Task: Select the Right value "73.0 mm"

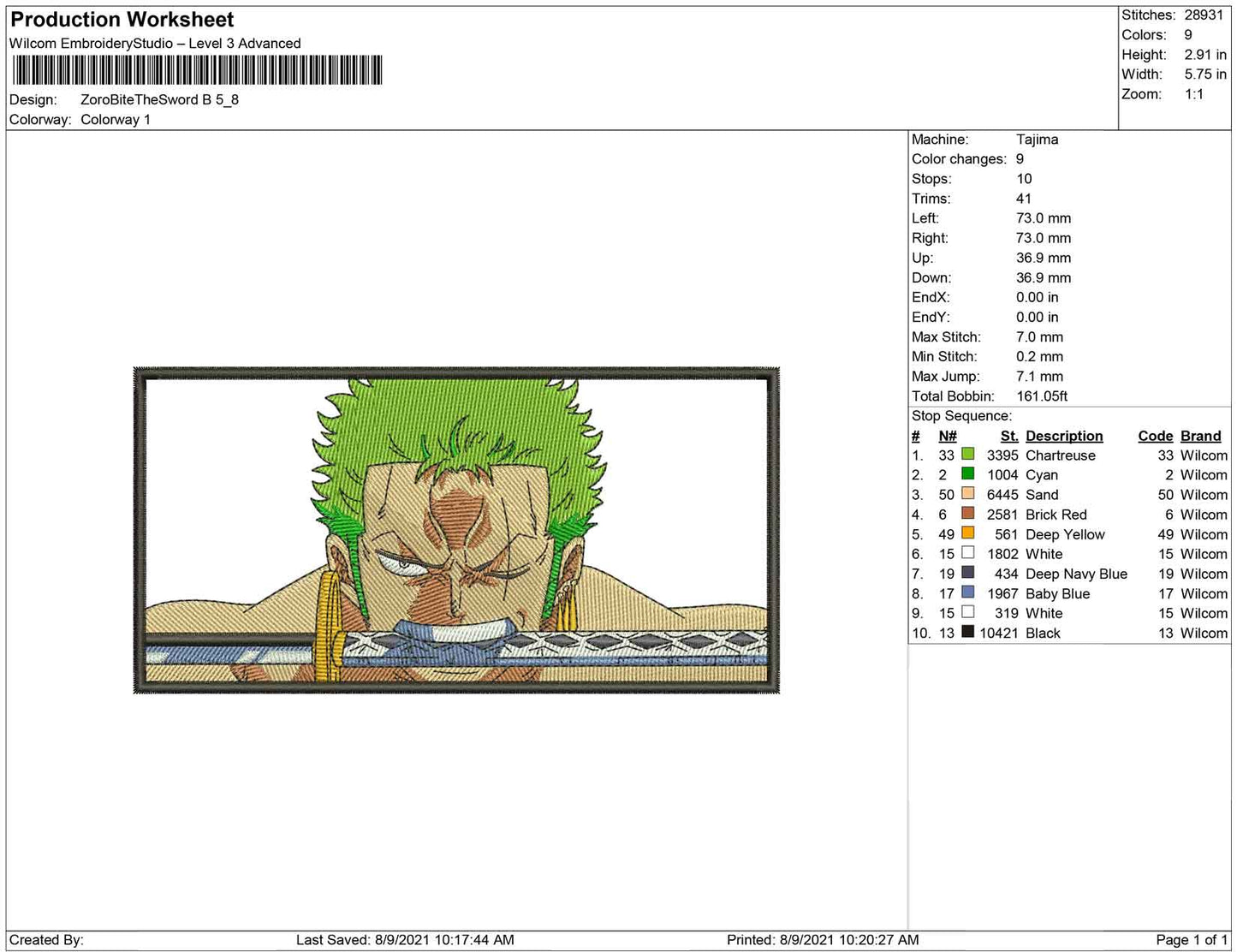Action: coord(1044,238)
